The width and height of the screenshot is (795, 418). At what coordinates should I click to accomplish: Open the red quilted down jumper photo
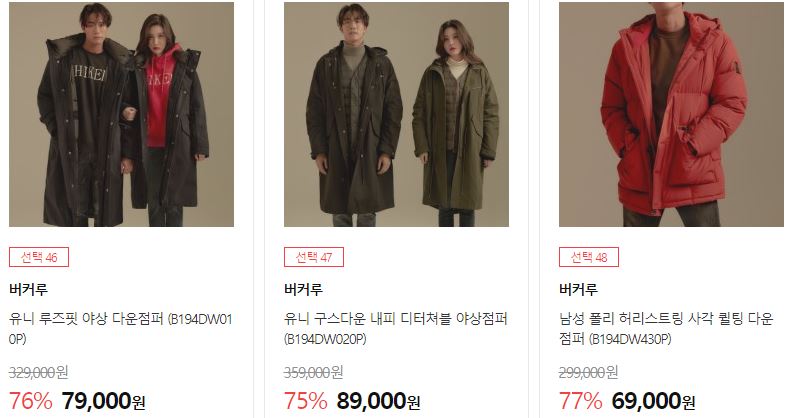[x=671, y=114]
